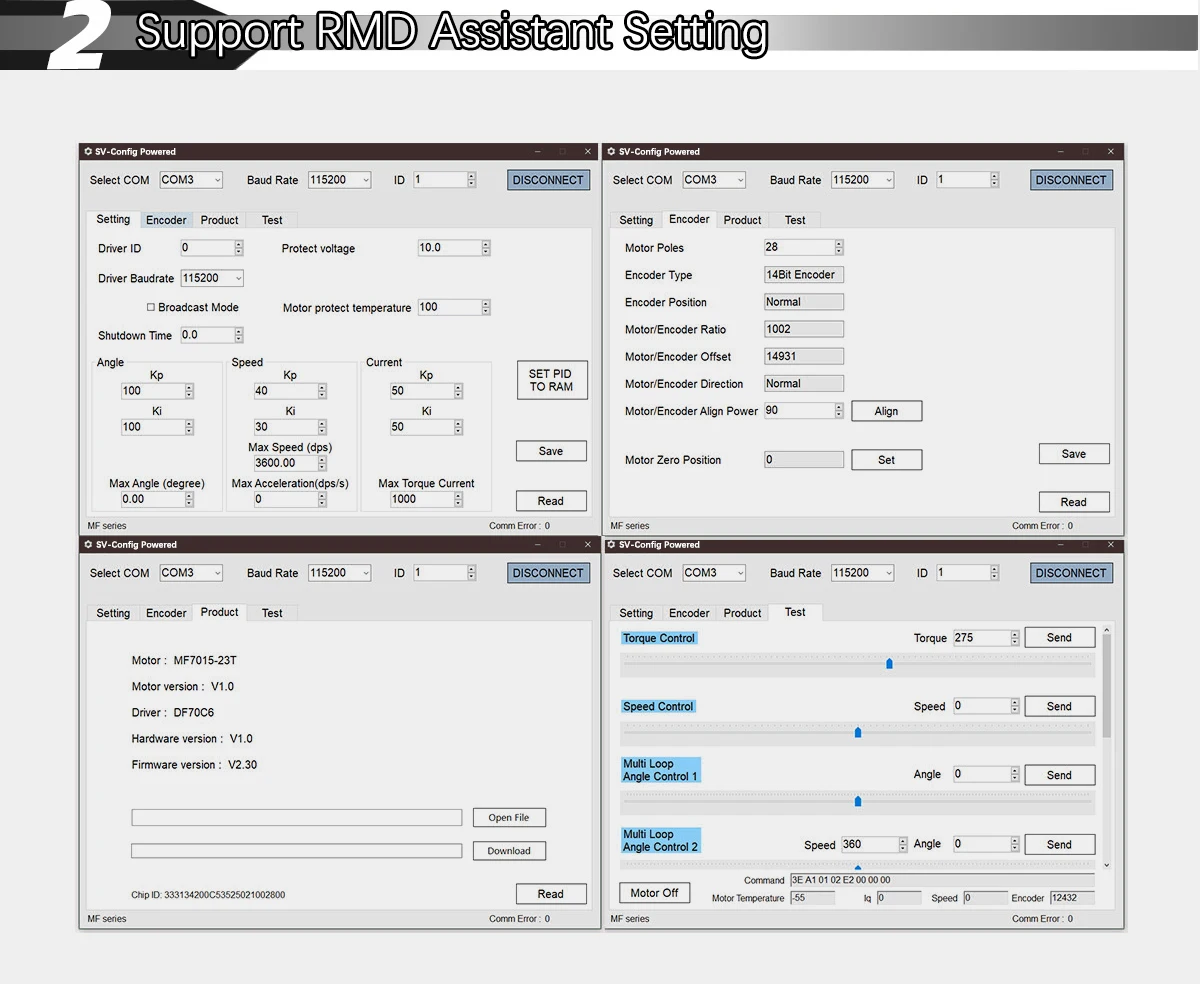Click the Motor protect temperature stepper
The width and height of the screenshot is (1200, 984).
[486, 308]
